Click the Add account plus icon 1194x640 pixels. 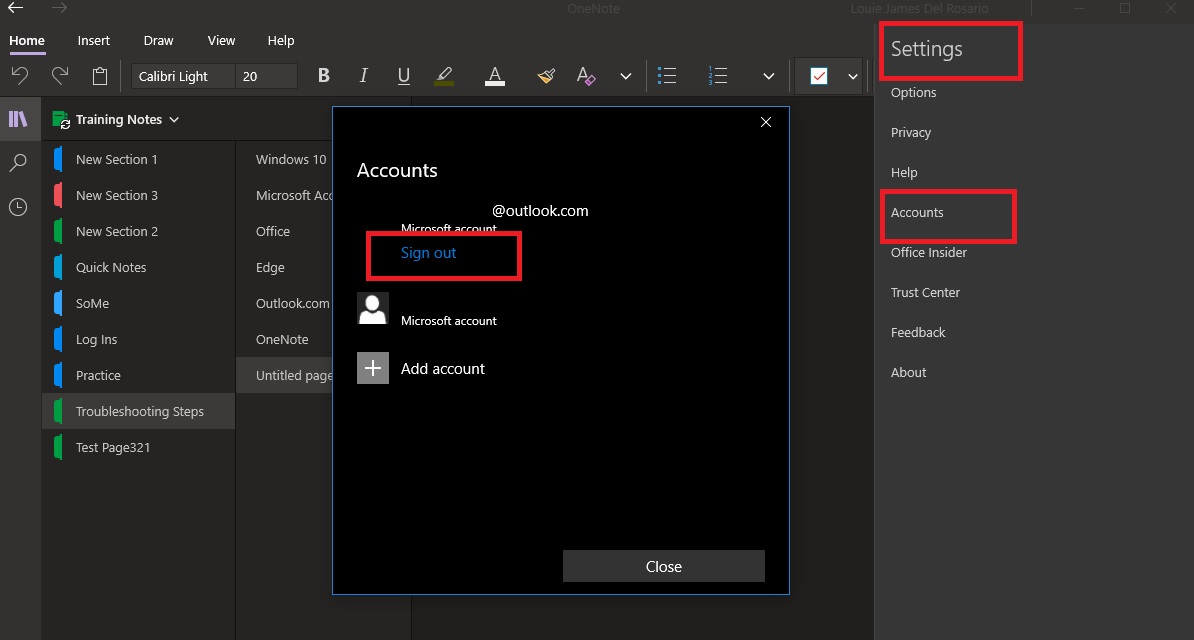pos(373,368)
